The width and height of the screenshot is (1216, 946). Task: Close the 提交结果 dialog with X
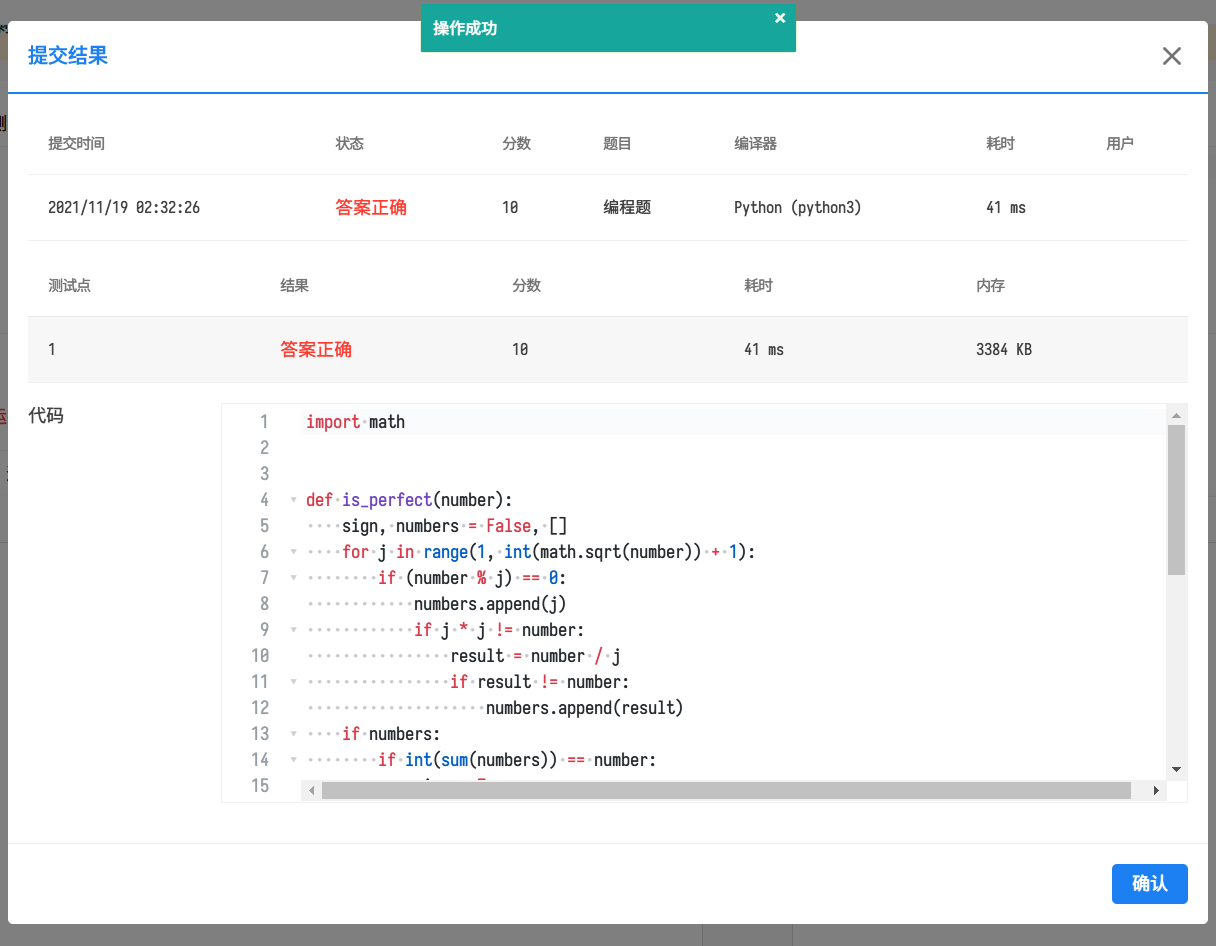click(x=1171, y=56)
